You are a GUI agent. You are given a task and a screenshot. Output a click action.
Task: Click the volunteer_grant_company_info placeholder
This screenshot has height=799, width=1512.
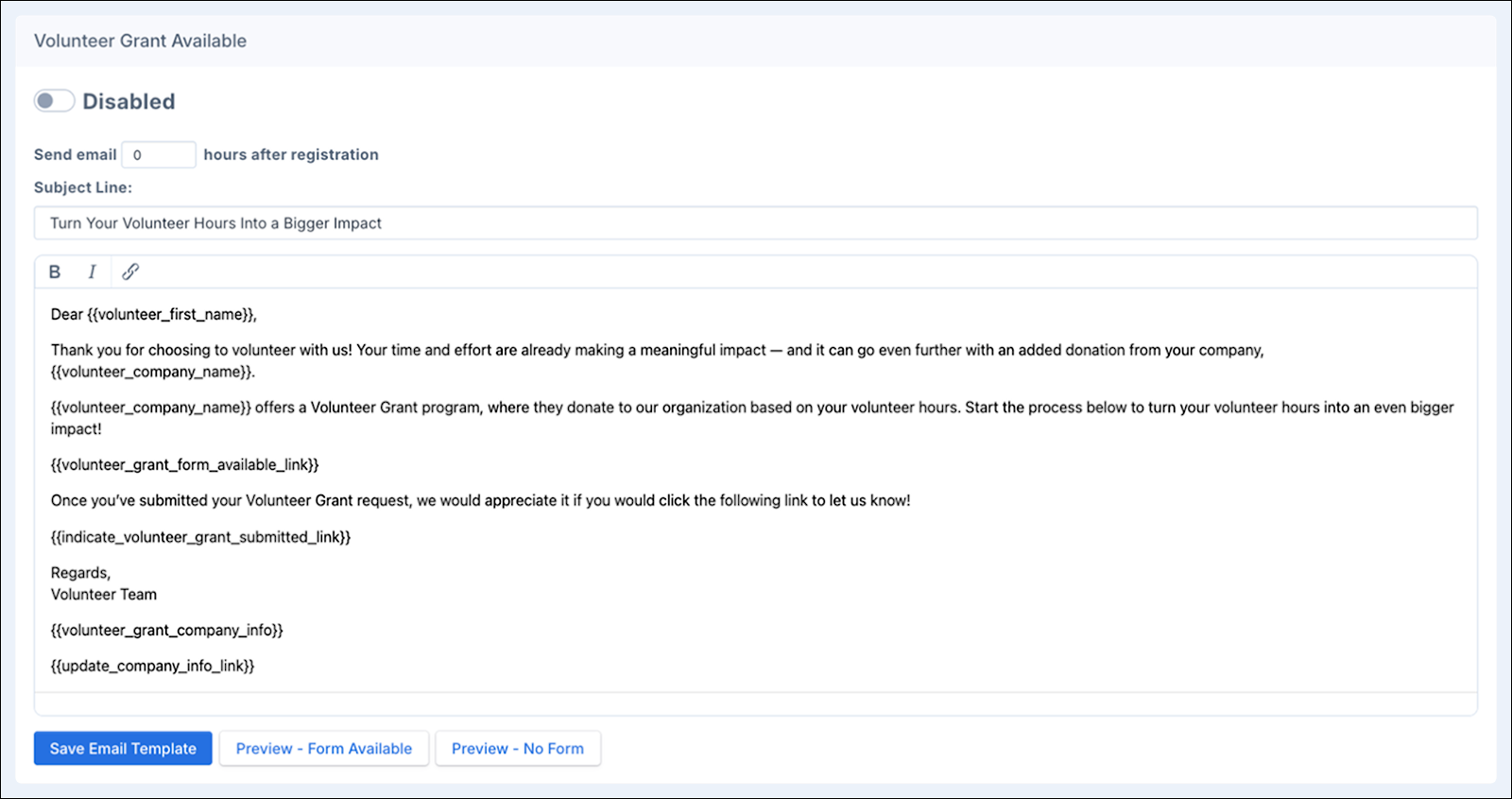point(166,631)
